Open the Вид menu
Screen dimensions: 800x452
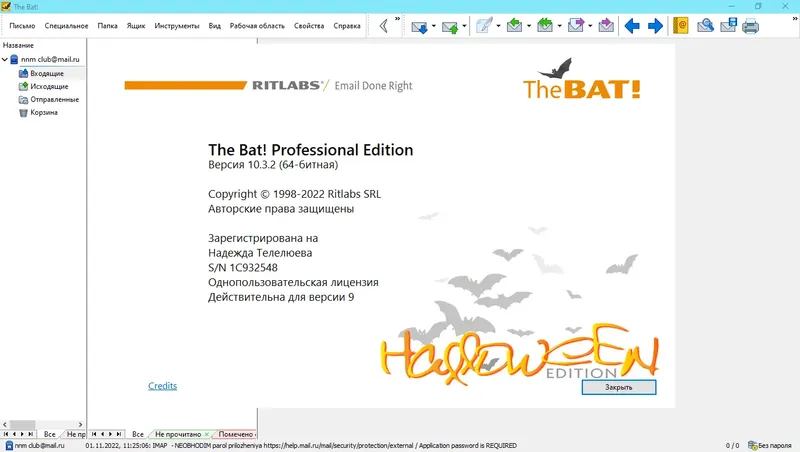click(214, 26)
